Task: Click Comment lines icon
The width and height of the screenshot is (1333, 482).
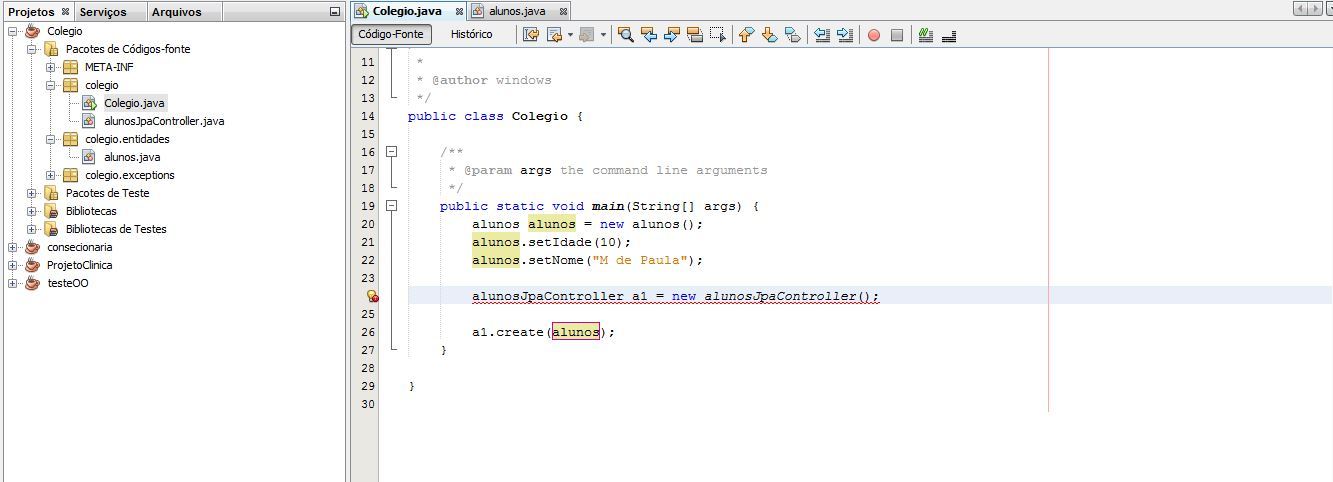Action: point(926,35)
